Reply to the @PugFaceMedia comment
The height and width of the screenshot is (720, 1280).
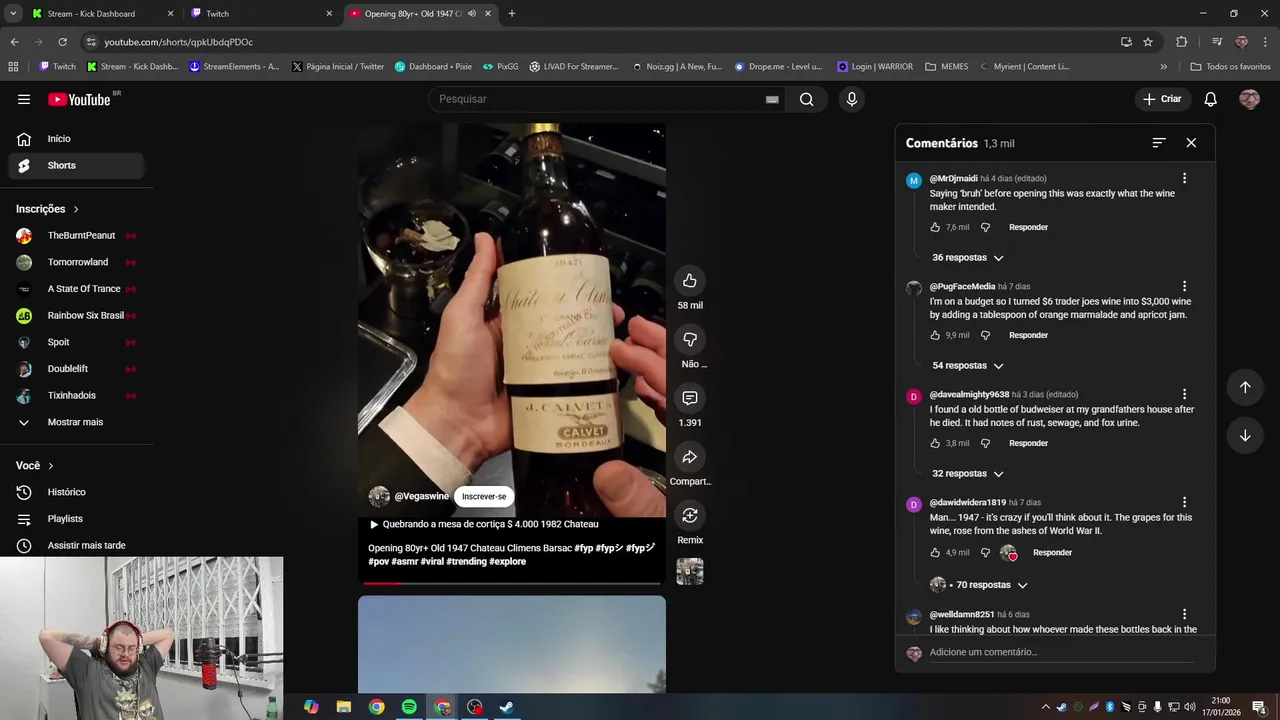pyautogui.click(x=1028, y=335)
